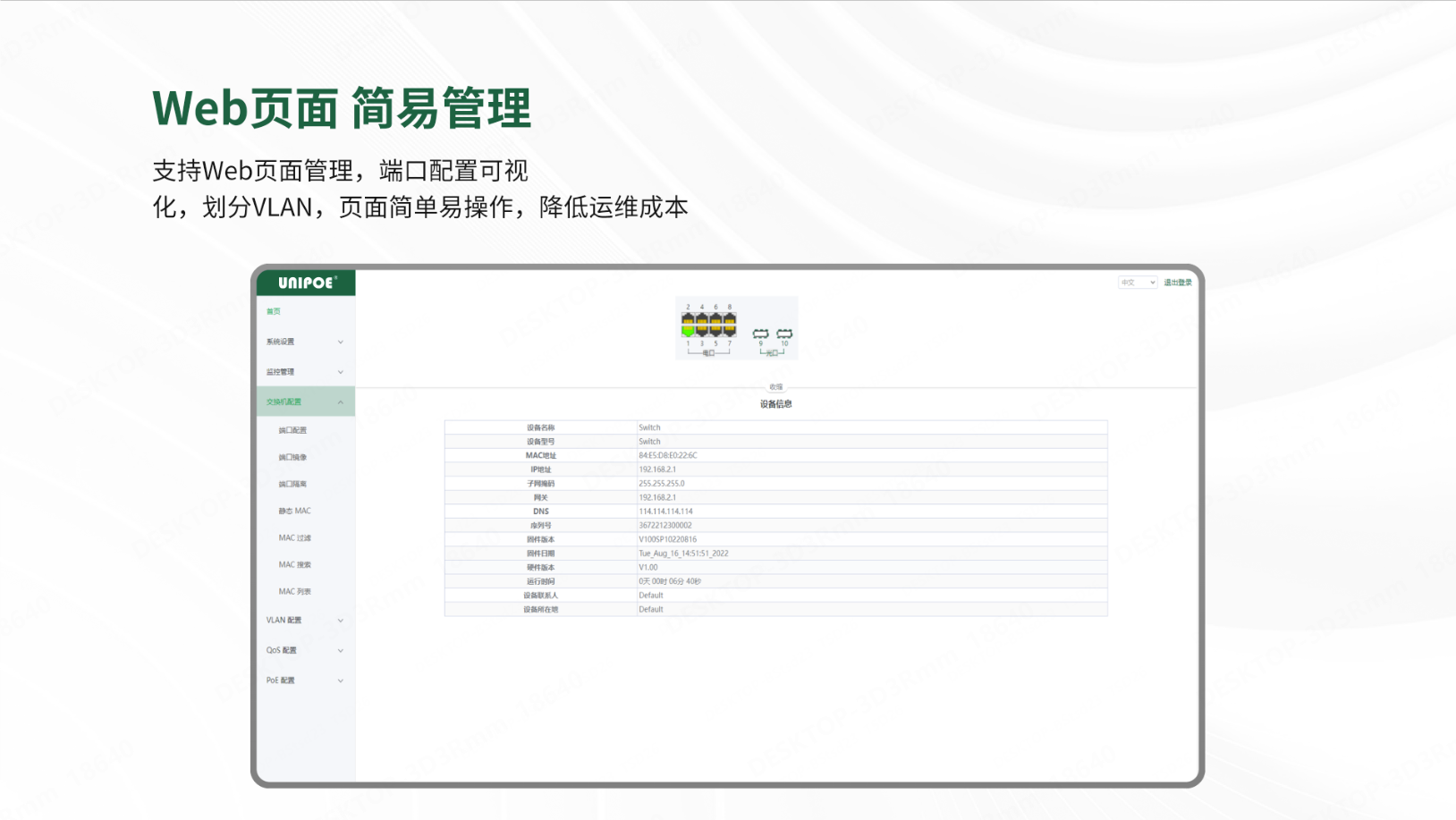Open MAC 列表 submenu item

294,591
